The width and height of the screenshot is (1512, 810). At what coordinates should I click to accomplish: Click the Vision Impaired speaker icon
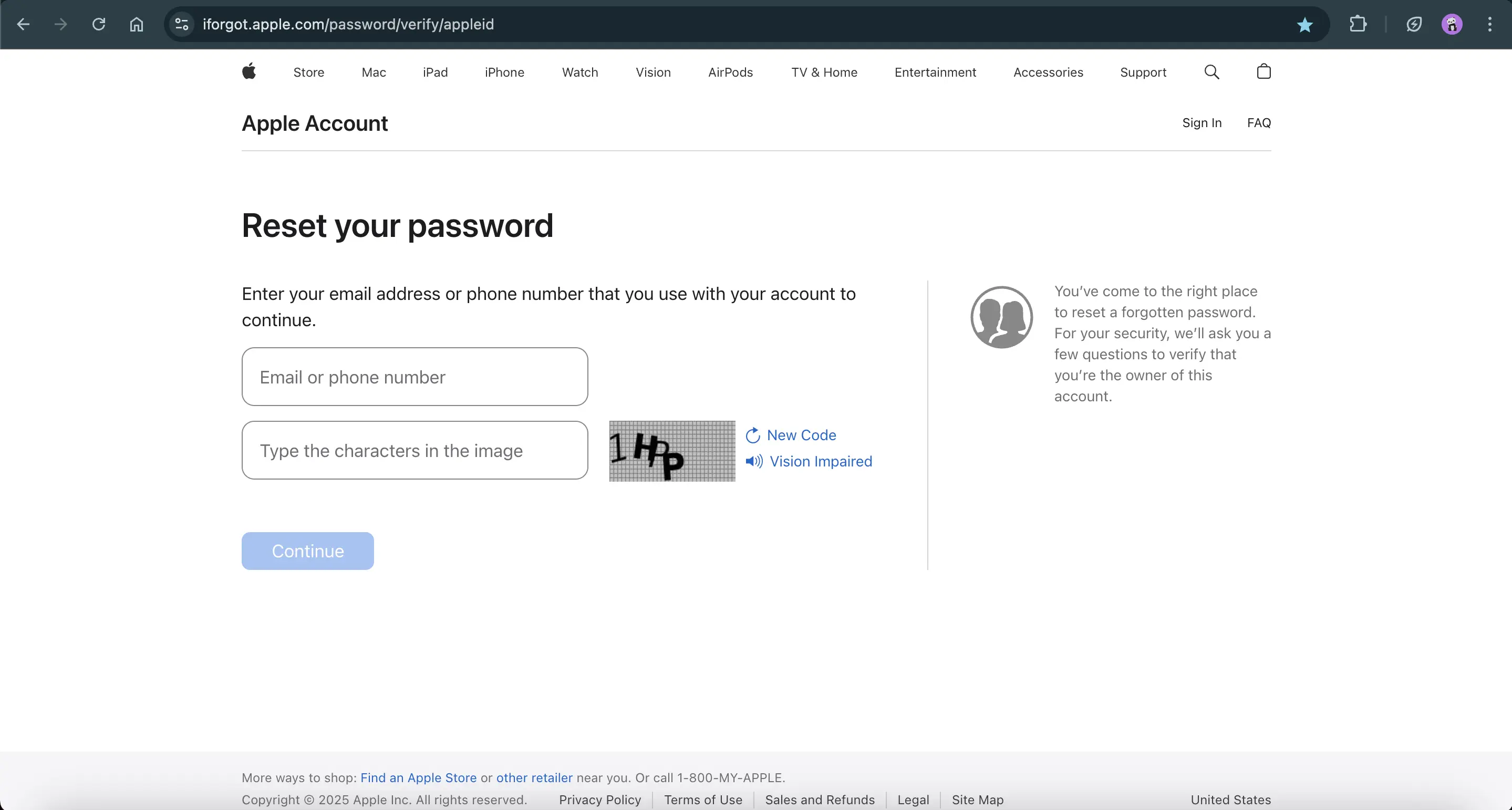tap(754, 461)
